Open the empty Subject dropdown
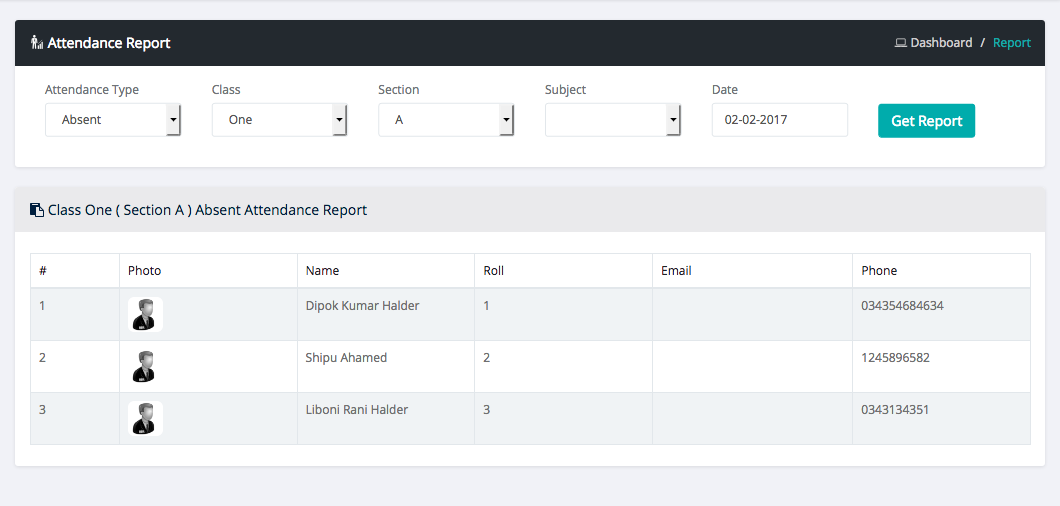Viewport: 1060px width, 506px height. coord(612,120)
